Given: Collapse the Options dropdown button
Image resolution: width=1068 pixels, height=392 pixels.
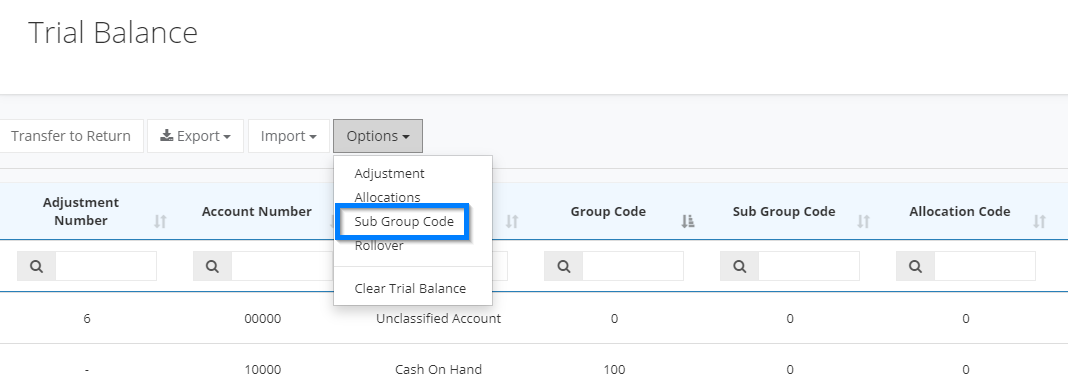Looking at the screenshot, I should click(x=378, y=136).
